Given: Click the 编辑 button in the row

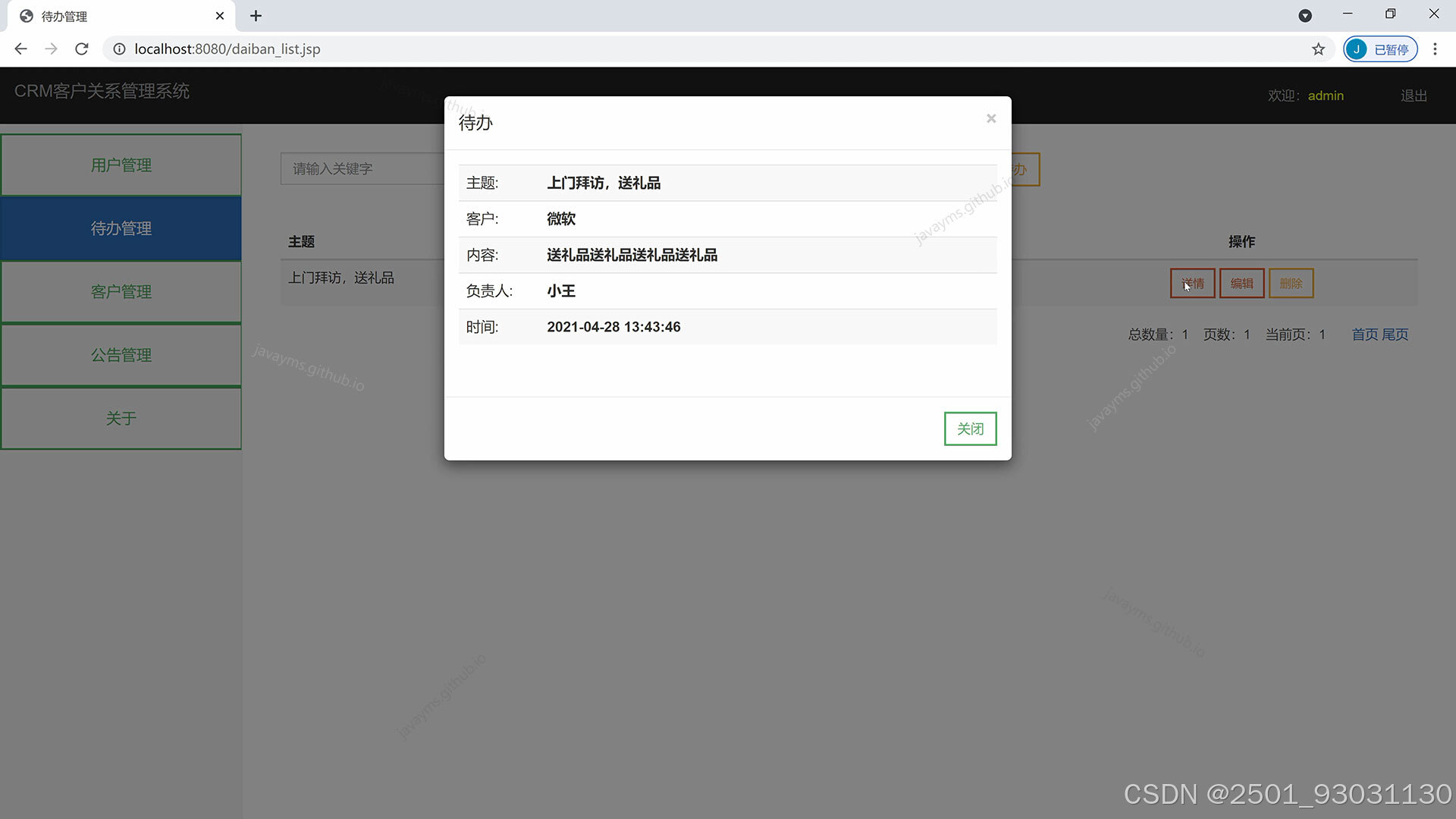Looking at the screenshot, I should pos(1241,283).
